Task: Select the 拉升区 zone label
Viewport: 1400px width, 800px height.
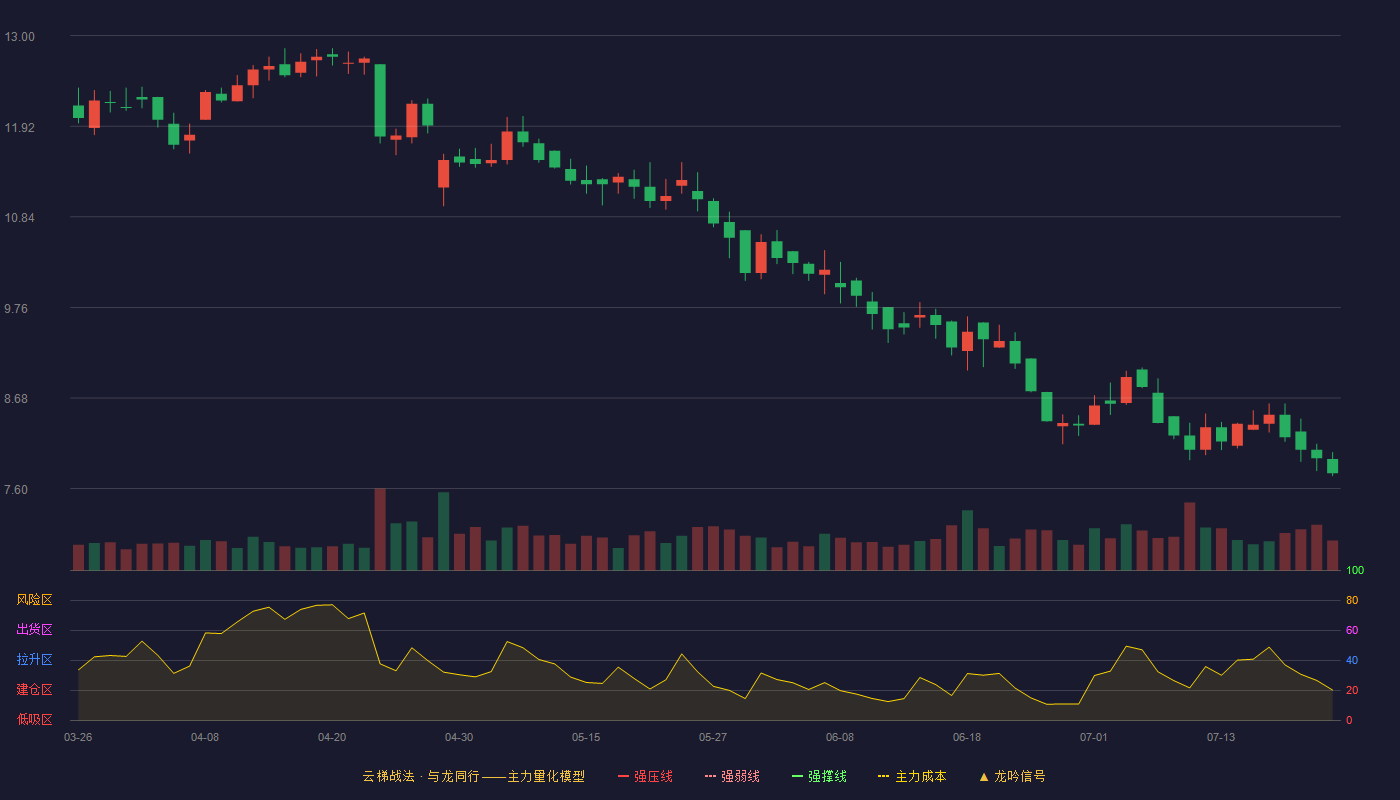Action: [x=34, y=660]
